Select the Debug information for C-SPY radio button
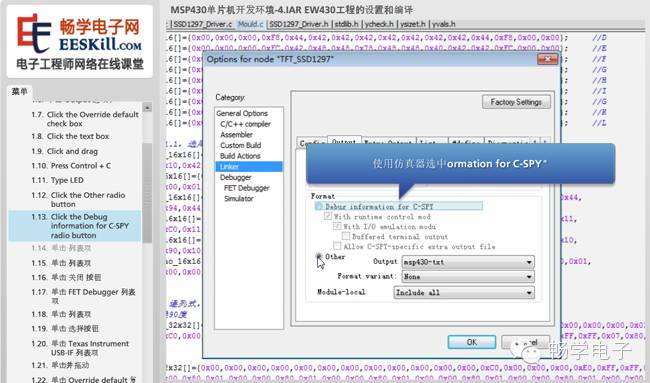The height and width of the screenshot is (383, 650). pos(319,206)
